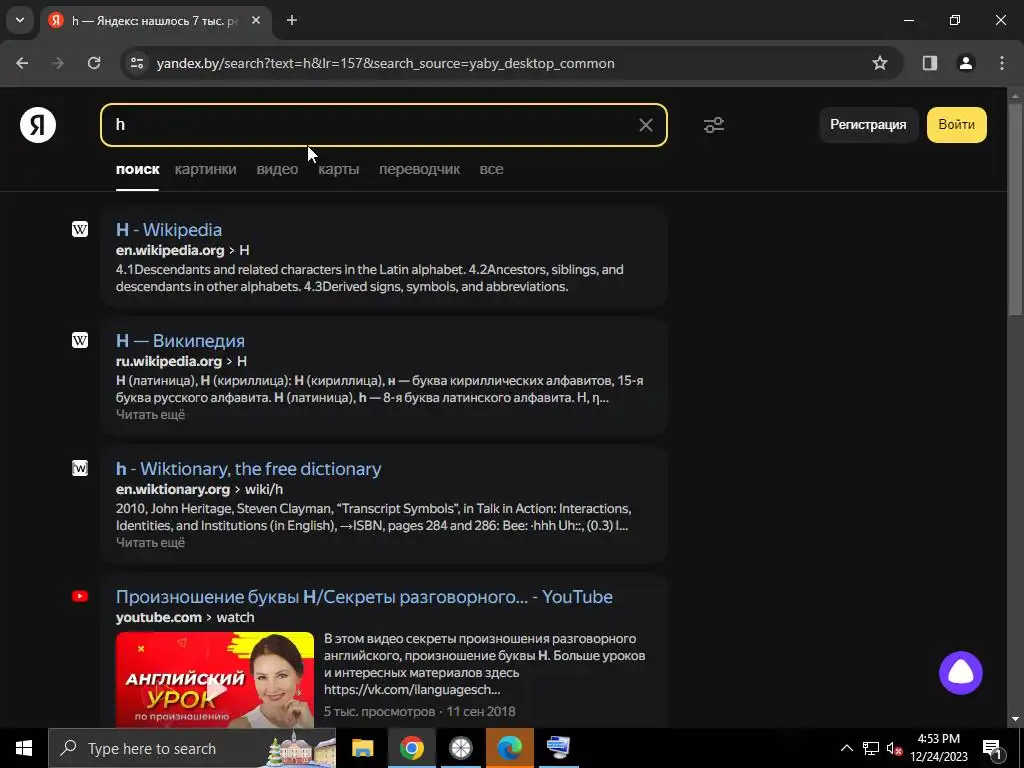This screenshot has height=768, width=1024.
Task: Open network status tray icon
Action: [871, 748]
